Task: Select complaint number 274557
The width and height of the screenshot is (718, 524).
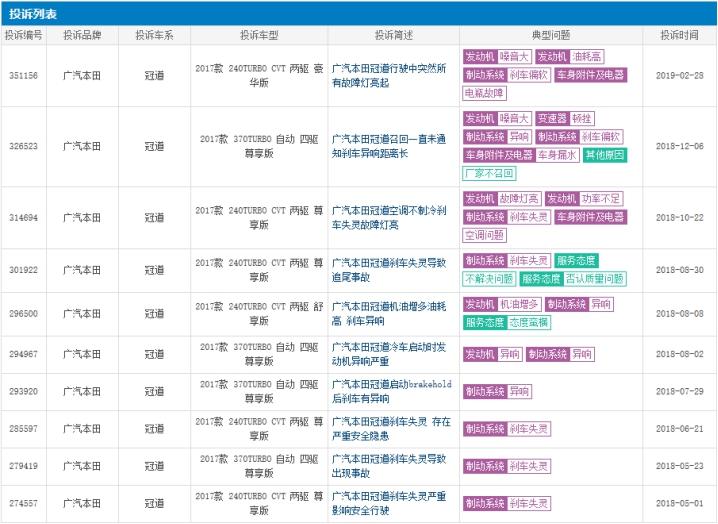Action: coord(23,503)
